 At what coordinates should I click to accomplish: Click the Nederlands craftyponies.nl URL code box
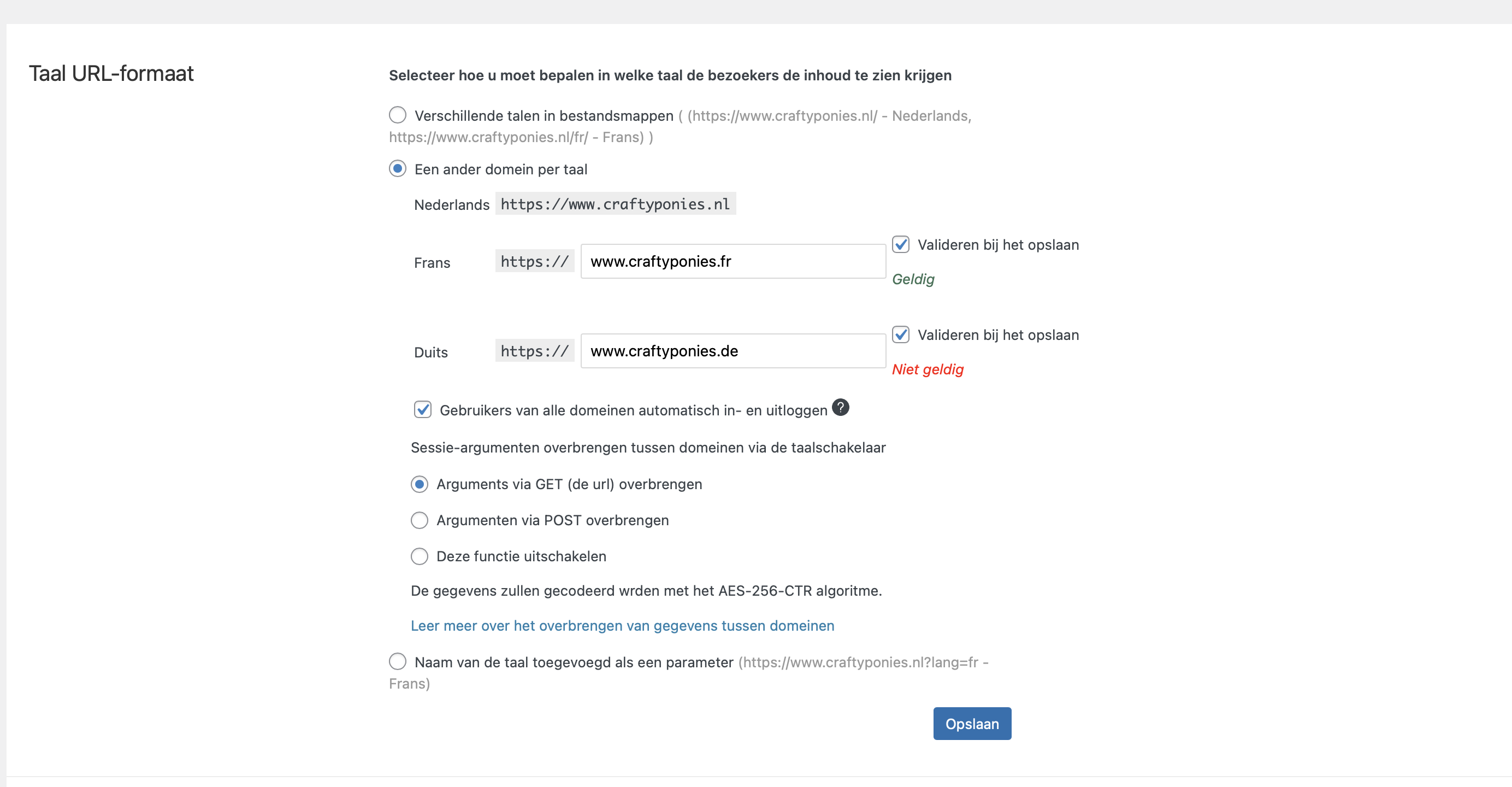pos(615,204)
